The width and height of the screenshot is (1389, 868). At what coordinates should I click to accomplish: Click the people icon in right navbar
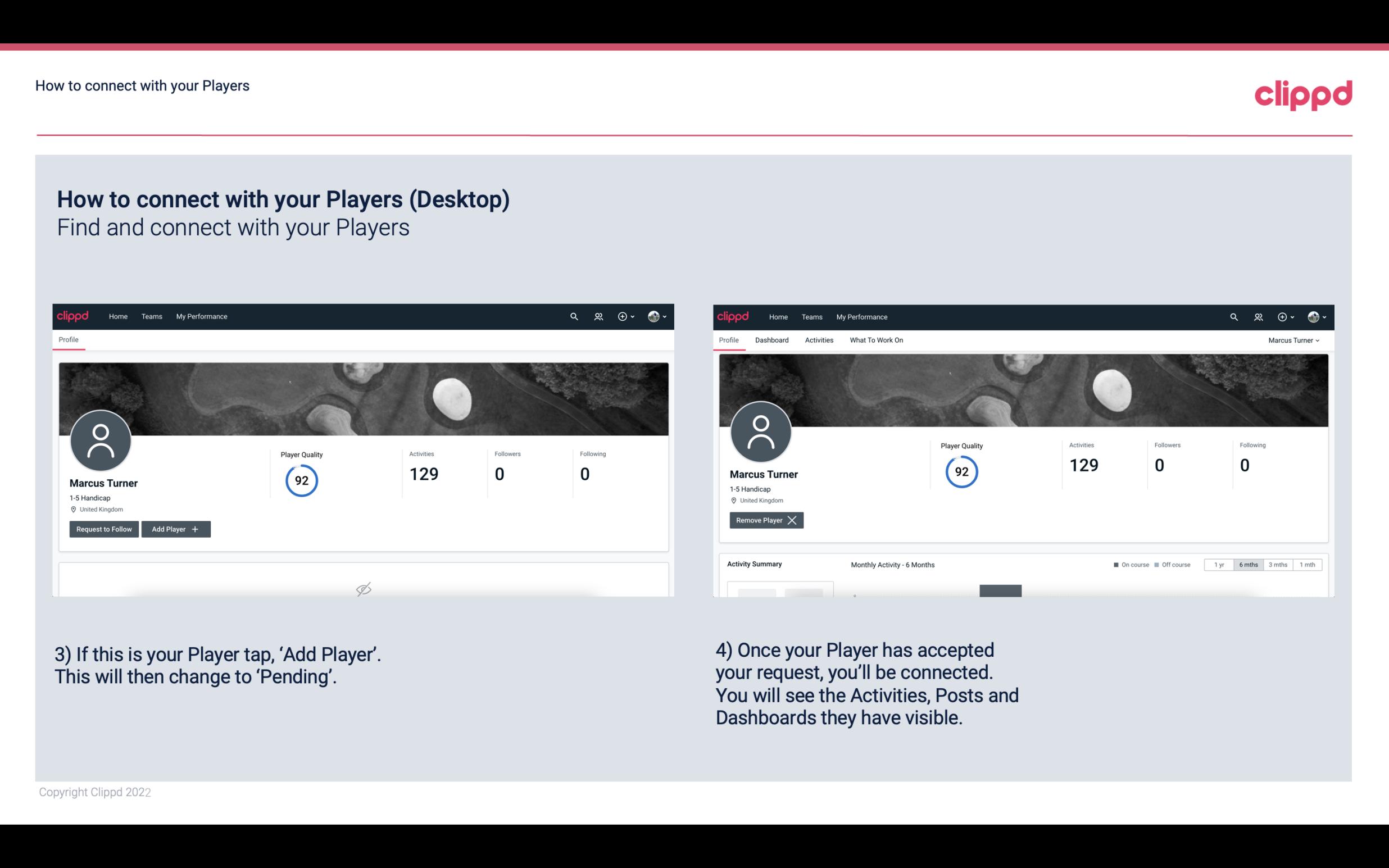coord(1258,316)
